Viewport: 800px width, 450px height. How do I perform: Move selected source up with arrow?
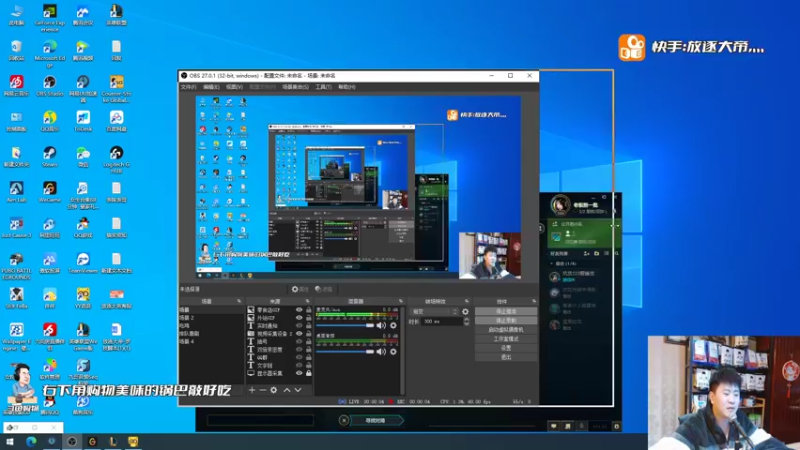click(x=287, y=390)
